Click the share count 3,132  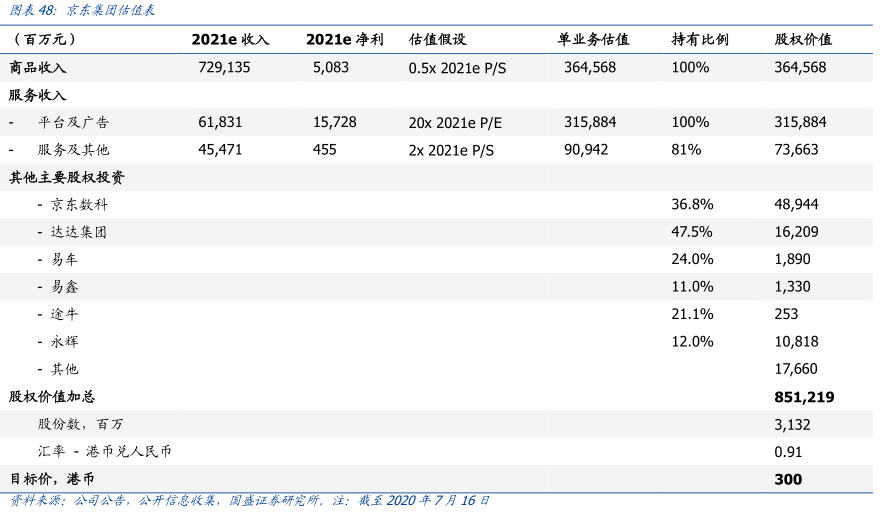click(x=792, y=424)
